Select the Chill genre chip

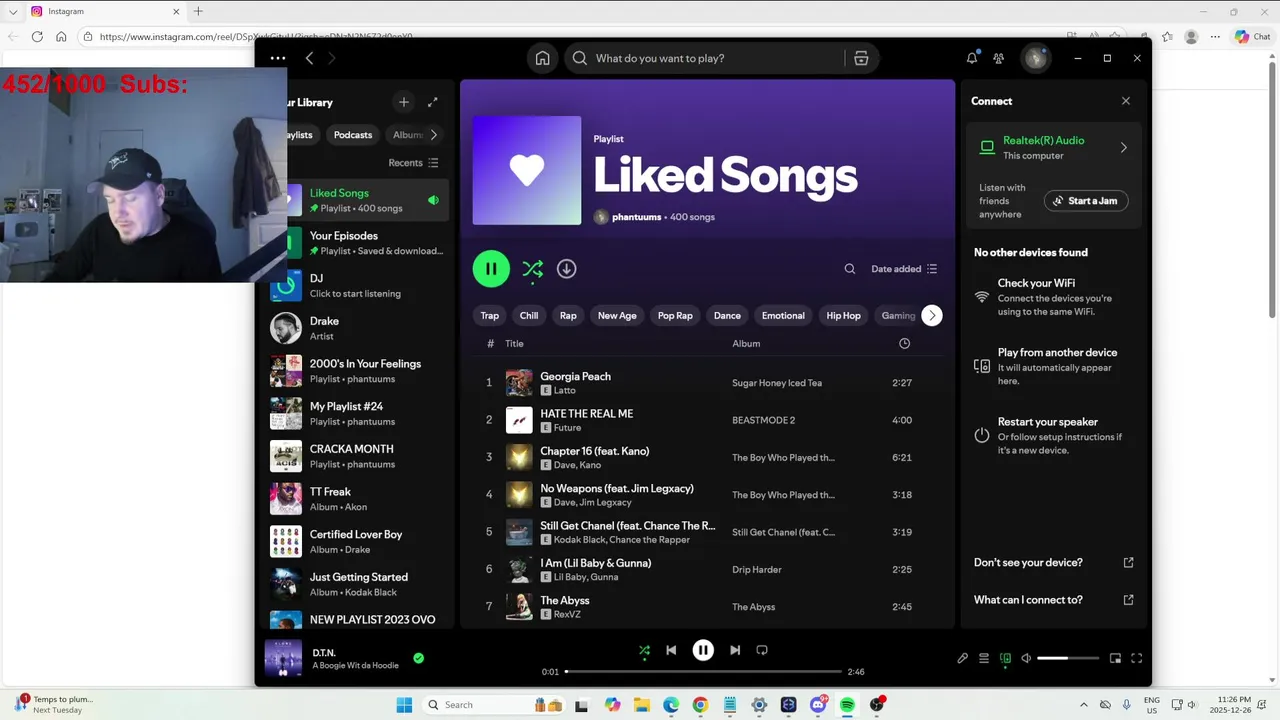tap(529, 315)
